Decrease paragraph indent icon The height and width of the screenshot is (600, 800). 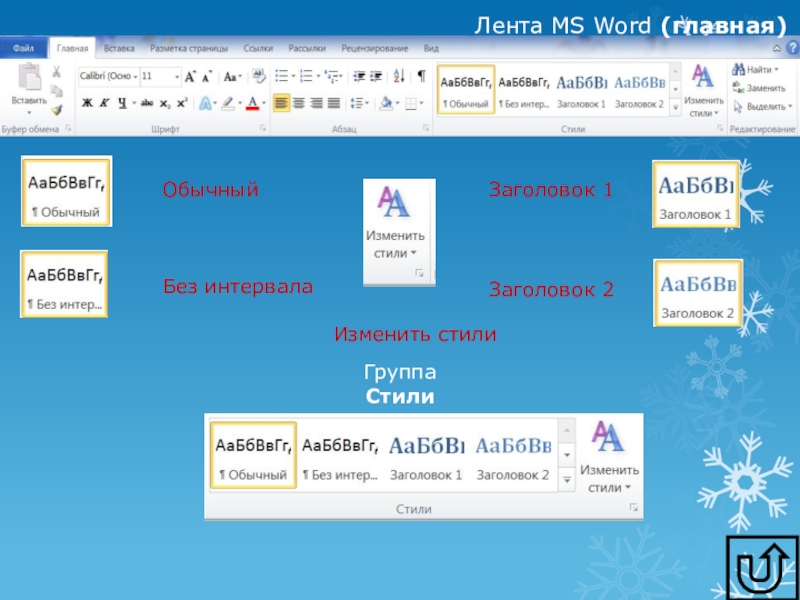click(x=359, y=76)
